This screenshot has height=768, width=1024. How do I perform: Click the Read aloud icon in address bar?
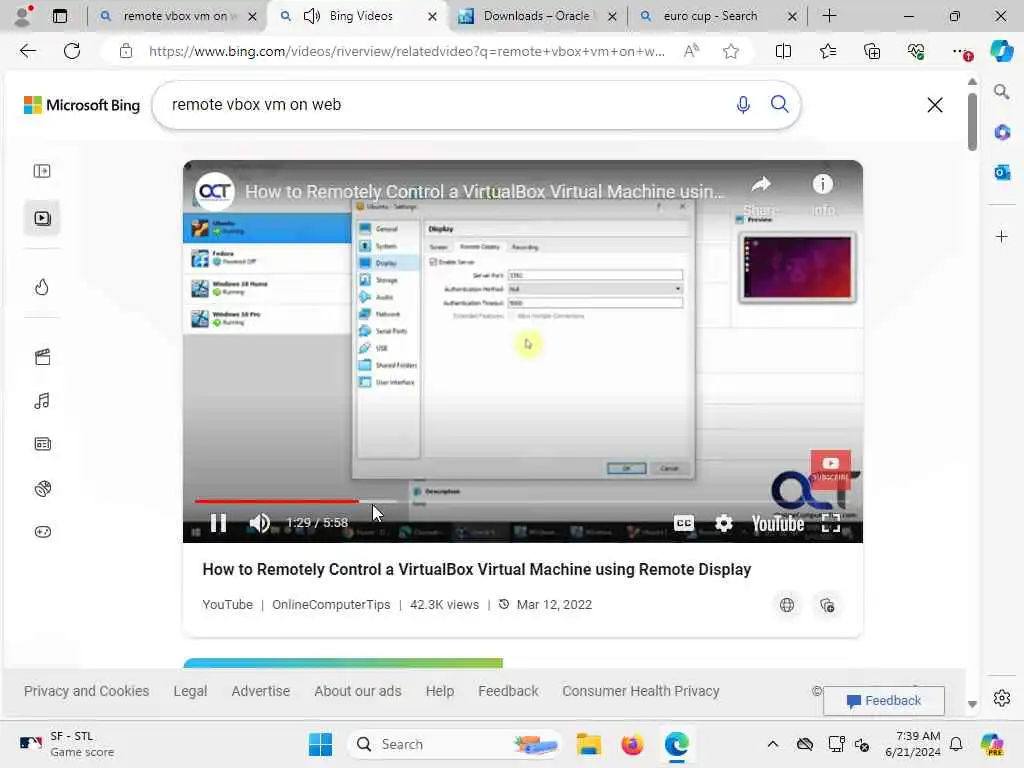click(x=691, y=51)
